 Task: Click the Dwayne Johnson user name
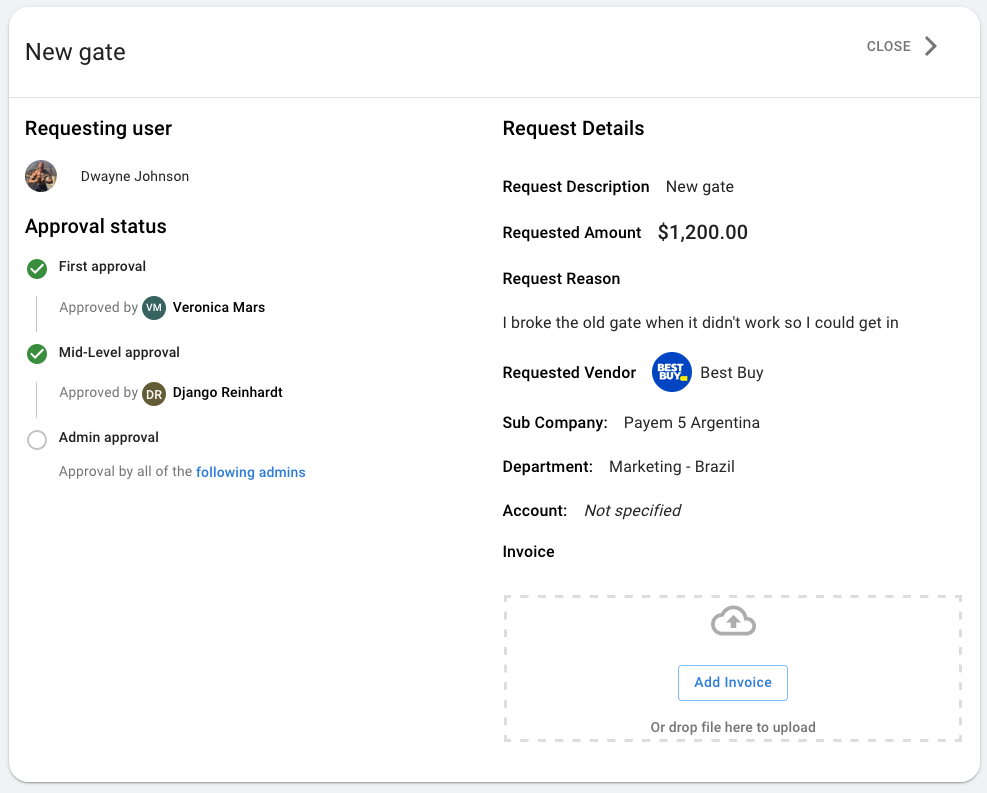(x=135, y=176)
